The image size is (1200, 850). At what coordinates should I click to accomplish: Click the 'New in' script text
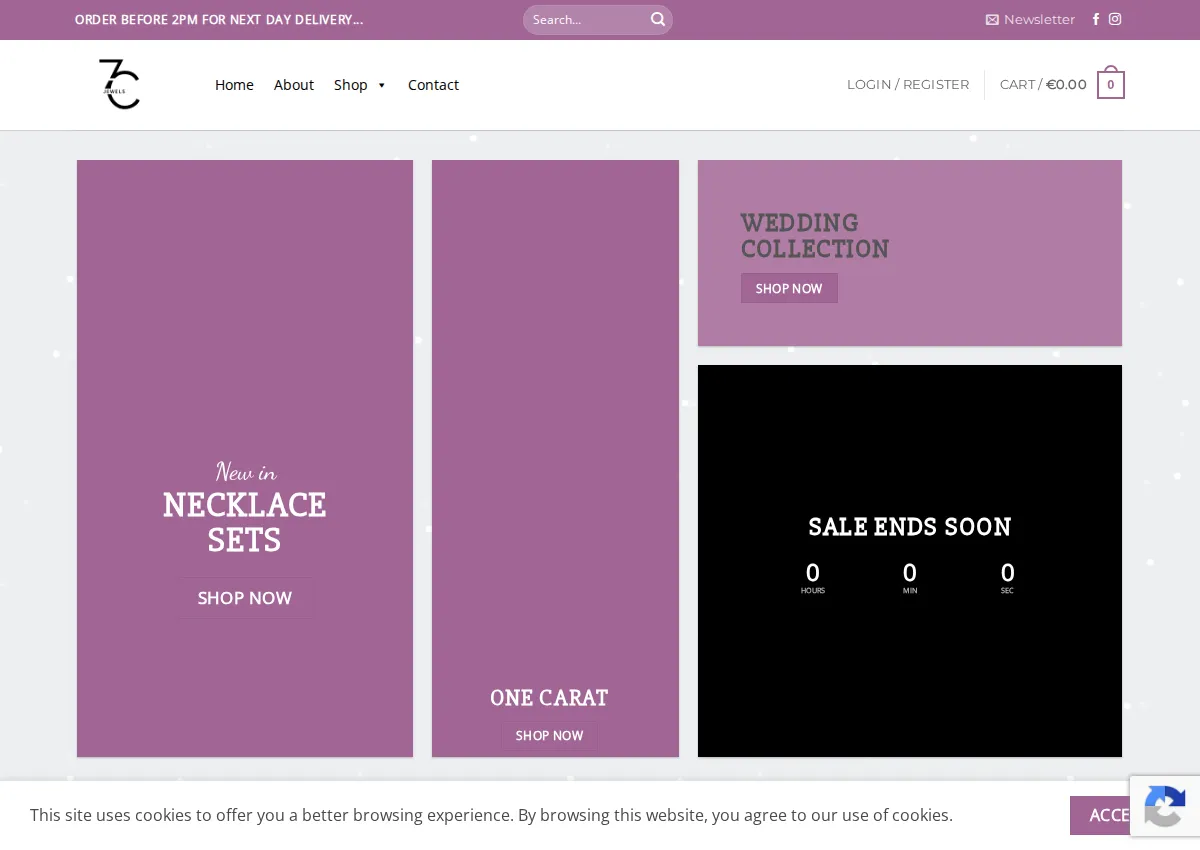[246, 471]
